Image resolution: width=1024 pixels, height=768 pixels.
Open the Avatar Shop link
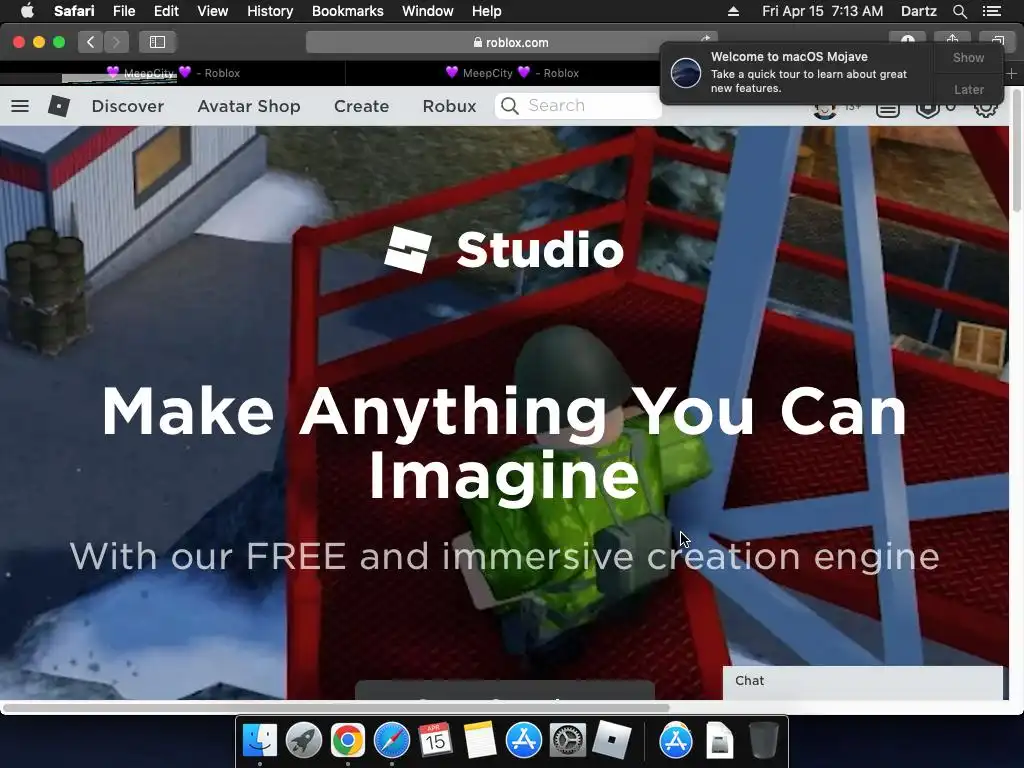pyautogui.click(x=249, y=106)
